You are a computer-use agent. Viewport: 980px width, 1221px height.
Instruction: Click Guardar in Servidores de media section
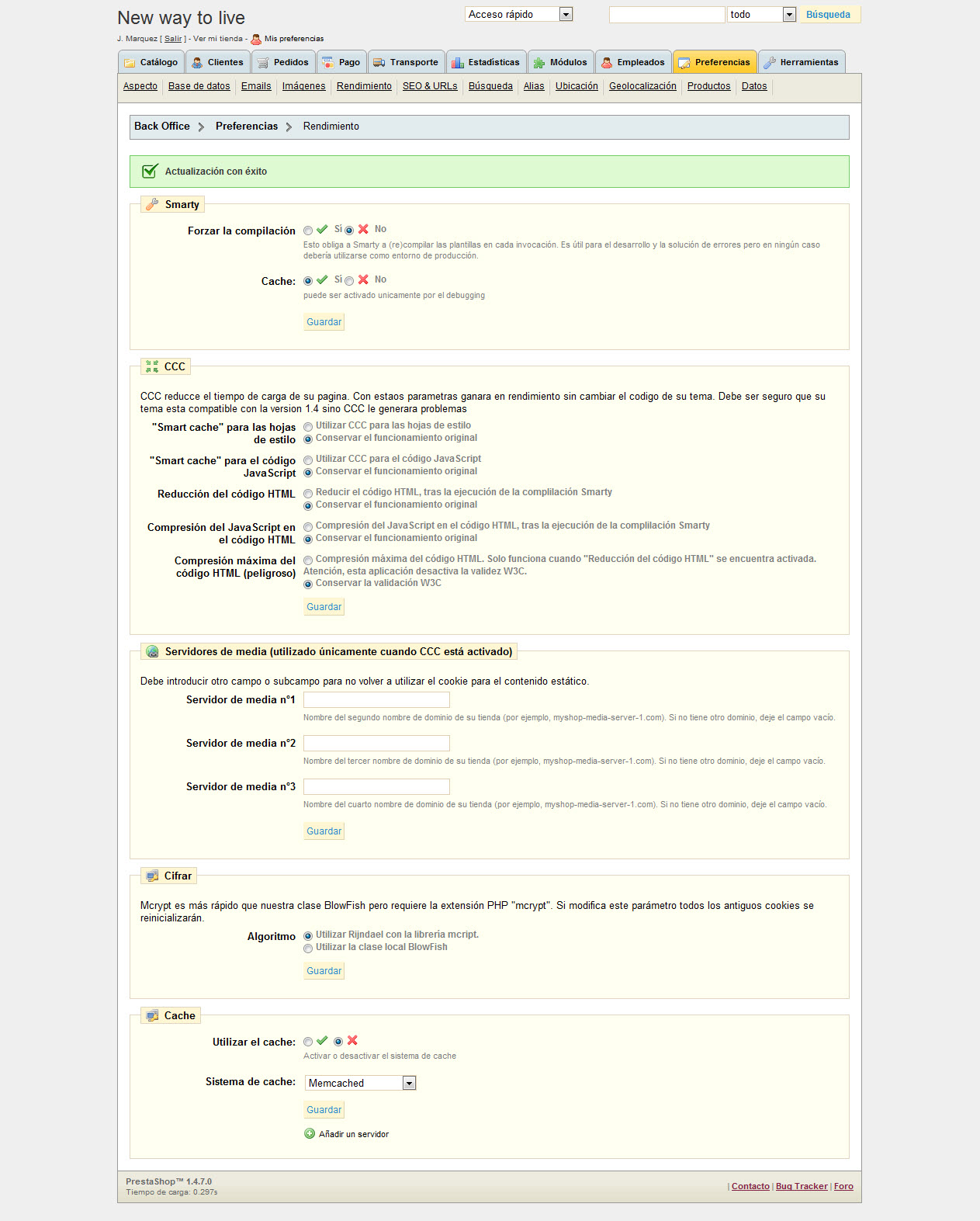pyautogui.click(x=324, y=831)
